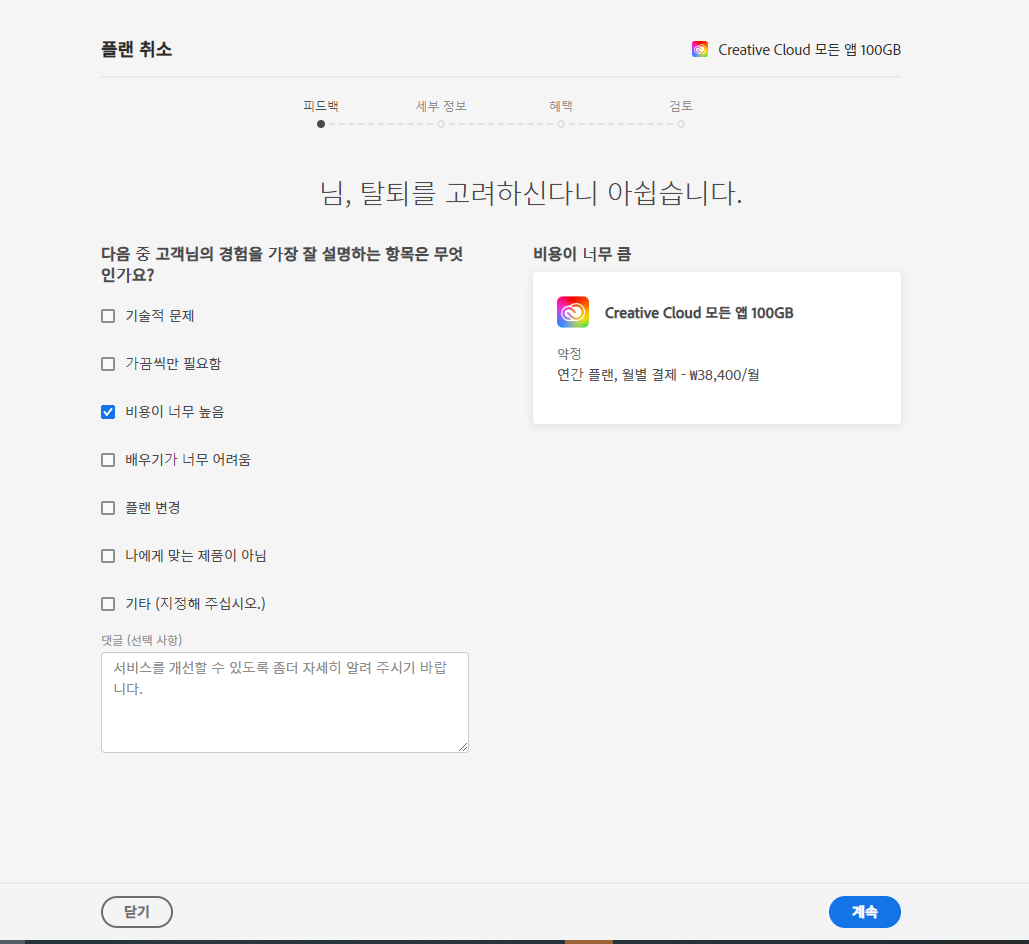Click the Creative Cloud icon in the header

(x=700, y=49)
